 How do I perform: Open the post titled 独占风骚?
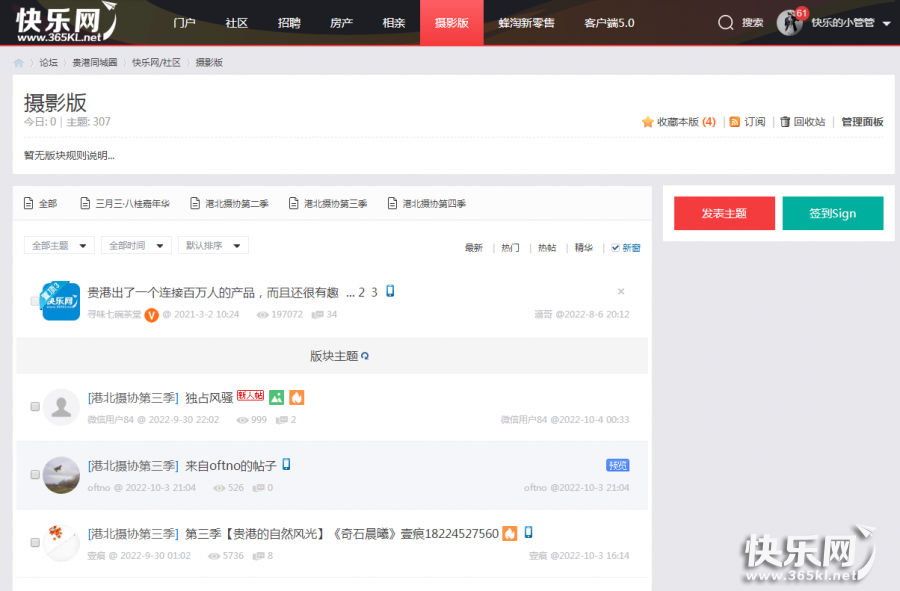coord(209,398)
